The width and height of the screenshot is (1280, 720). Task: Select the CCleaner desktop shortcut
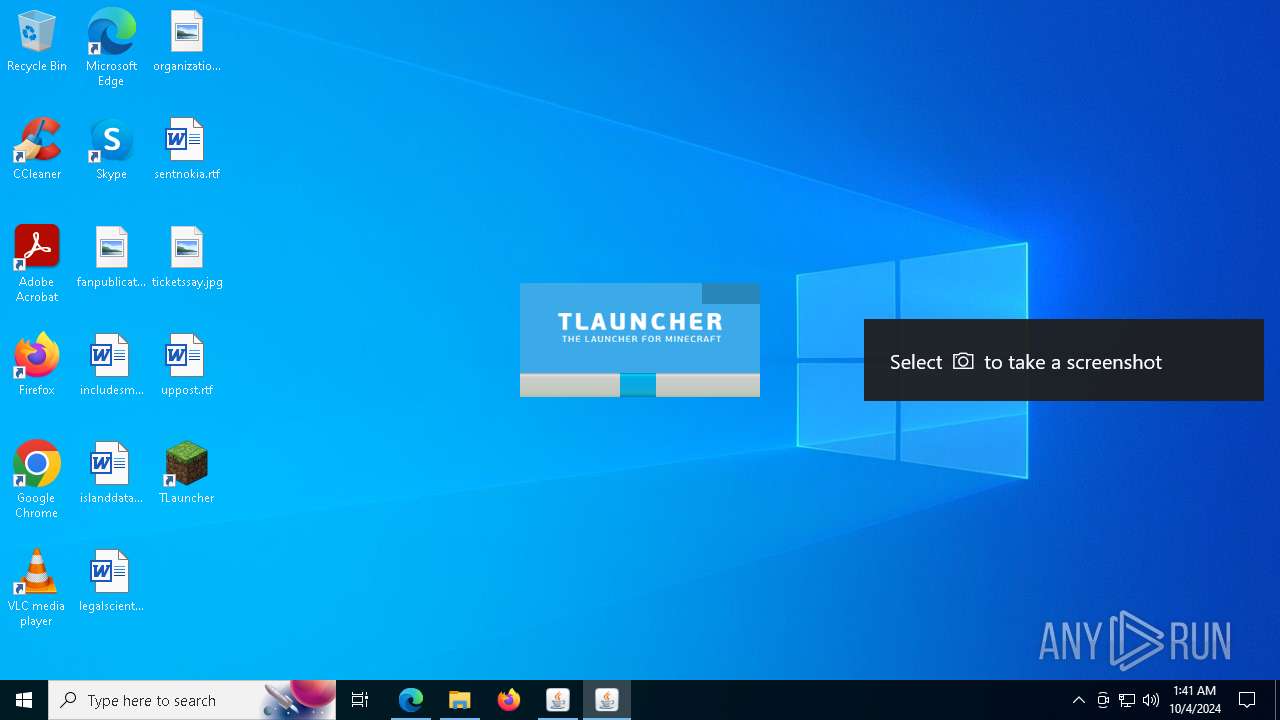(x=37, y=150)
